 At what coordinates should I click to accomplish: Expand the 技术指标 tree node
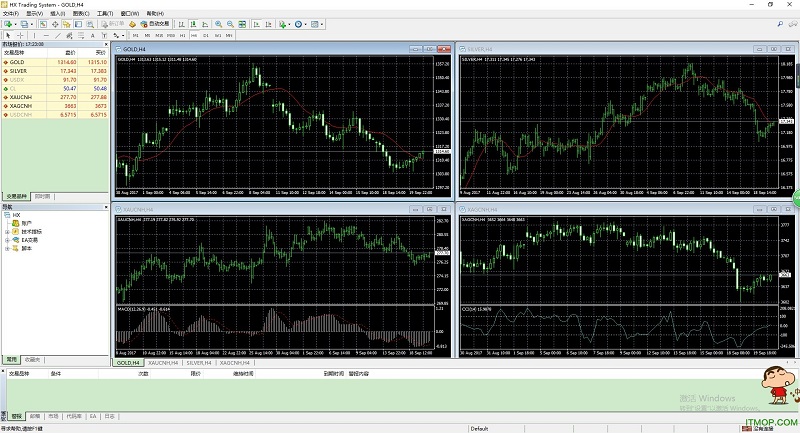tap(7, 231)
